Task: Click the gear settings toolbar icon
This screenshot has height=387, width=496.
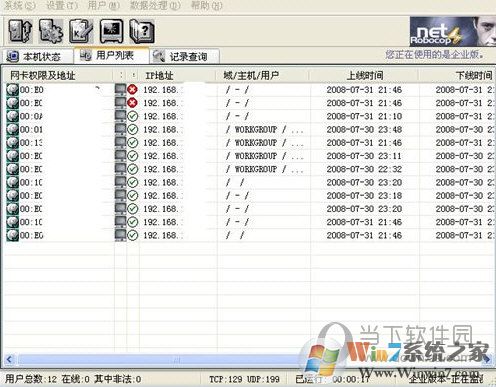Action: click(x=51, y=31)
